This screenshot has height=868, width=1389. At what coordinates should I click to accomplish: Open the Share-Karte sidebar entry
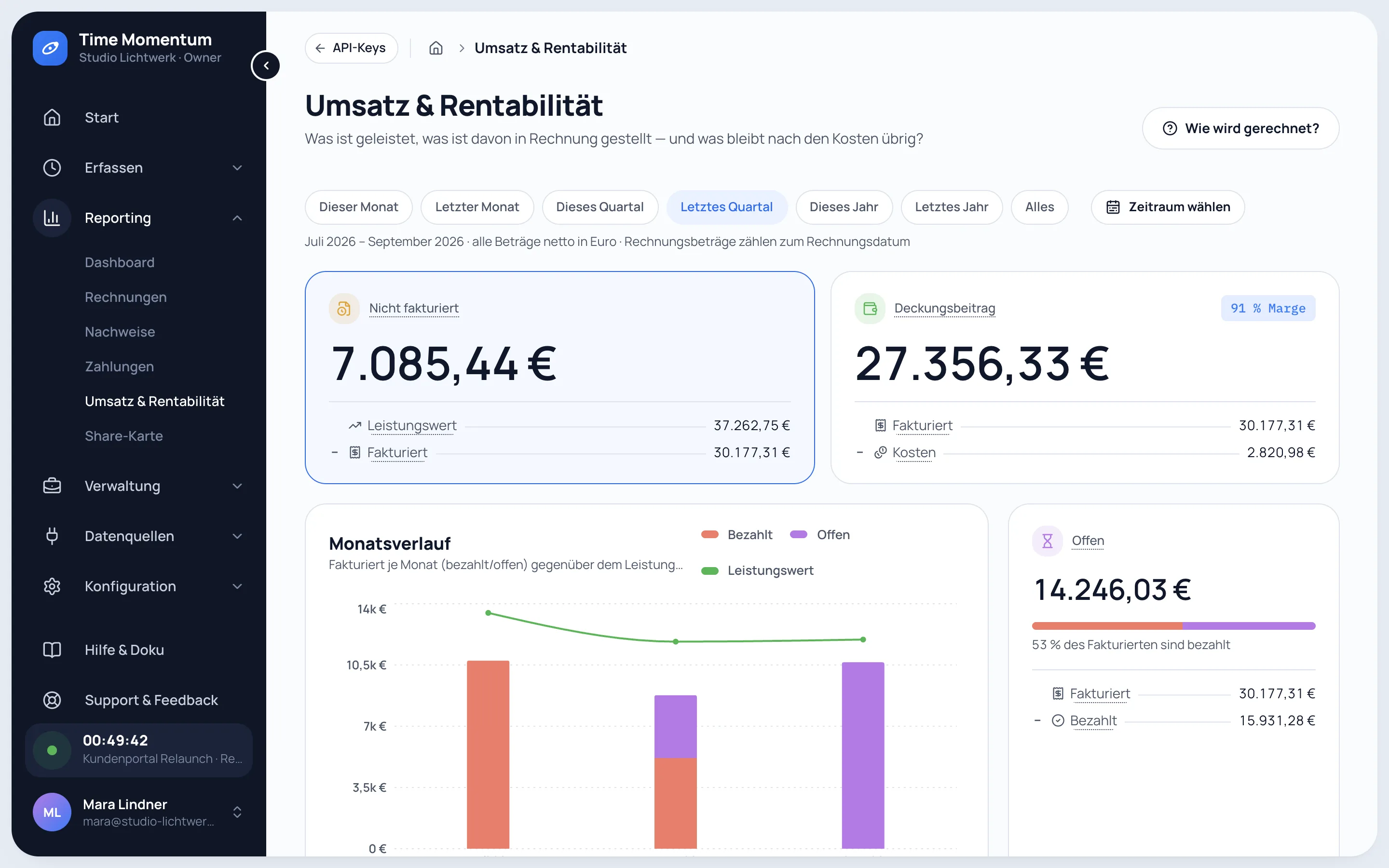pyautogui.click(x=124, y=436)
